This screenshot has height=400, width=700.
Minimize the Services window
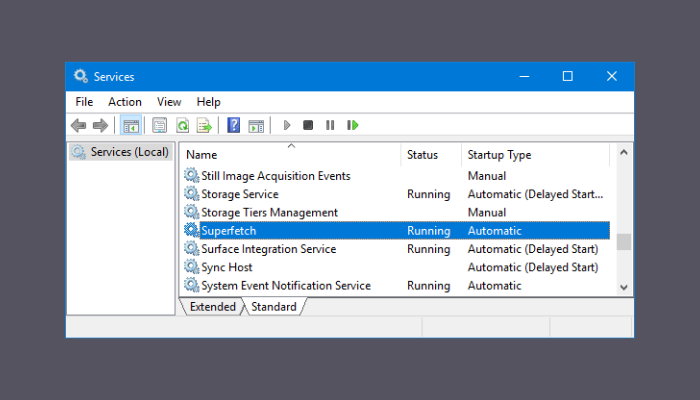tap(525, 76)
